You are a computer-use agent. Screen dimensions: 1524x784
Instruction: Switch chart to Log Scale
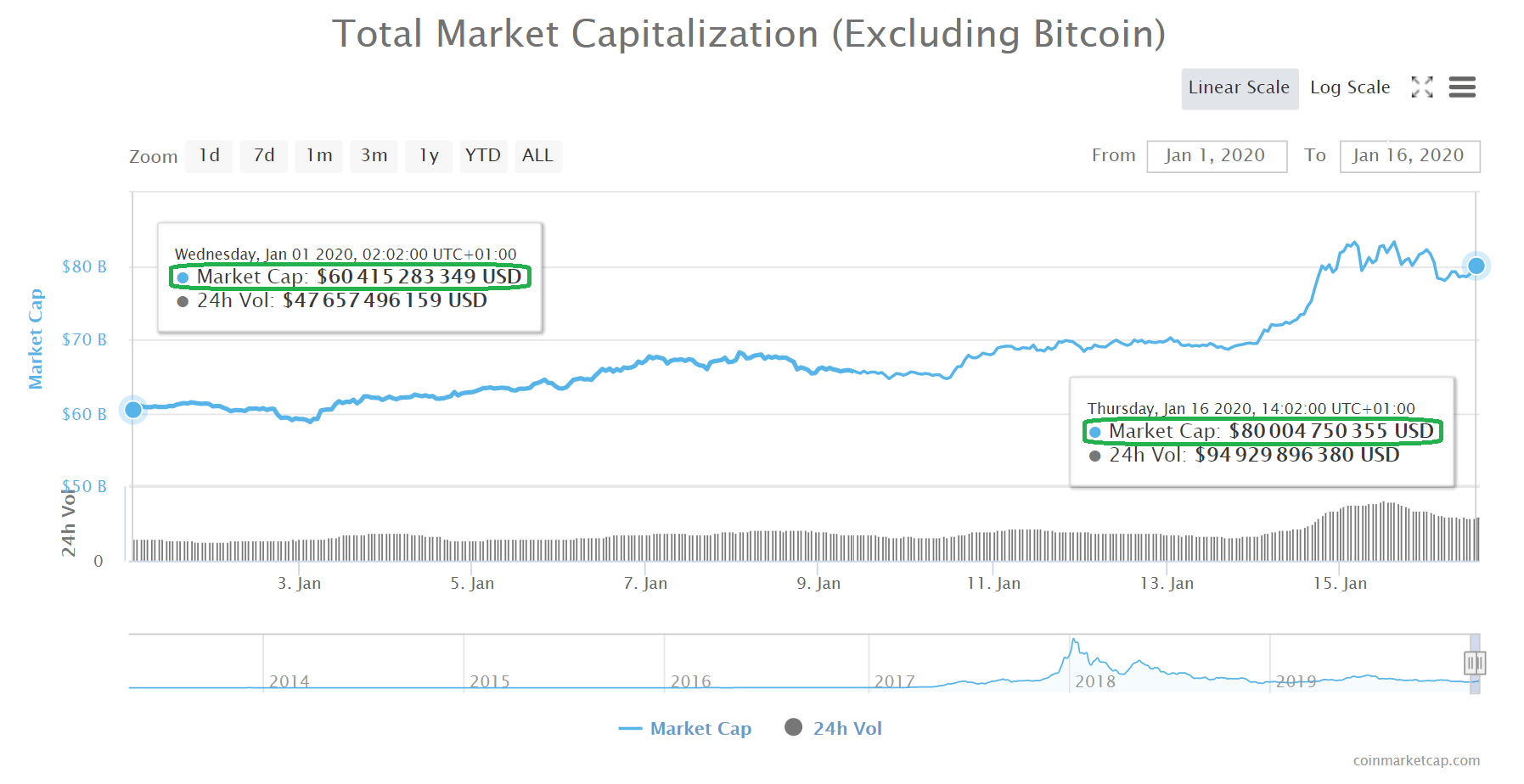coord(1350,88)
